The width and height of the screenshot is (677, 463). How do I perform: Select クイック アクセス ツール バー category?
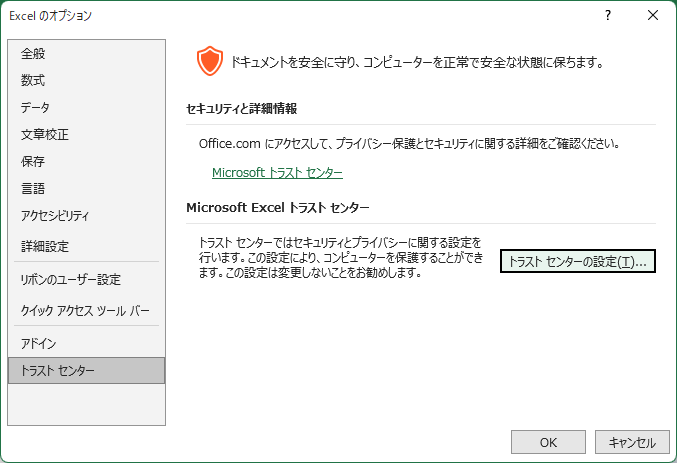84,310
